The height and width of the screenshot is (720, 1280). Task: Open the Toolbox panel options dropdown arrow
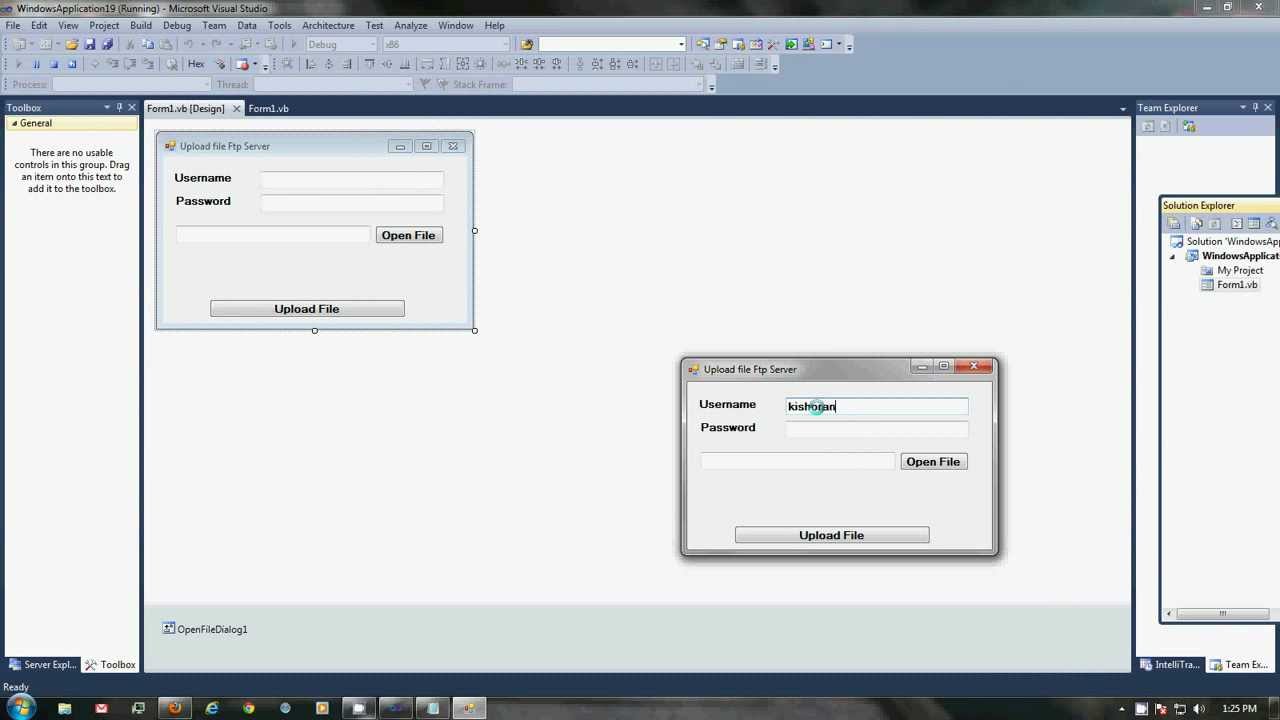[106, 107]
